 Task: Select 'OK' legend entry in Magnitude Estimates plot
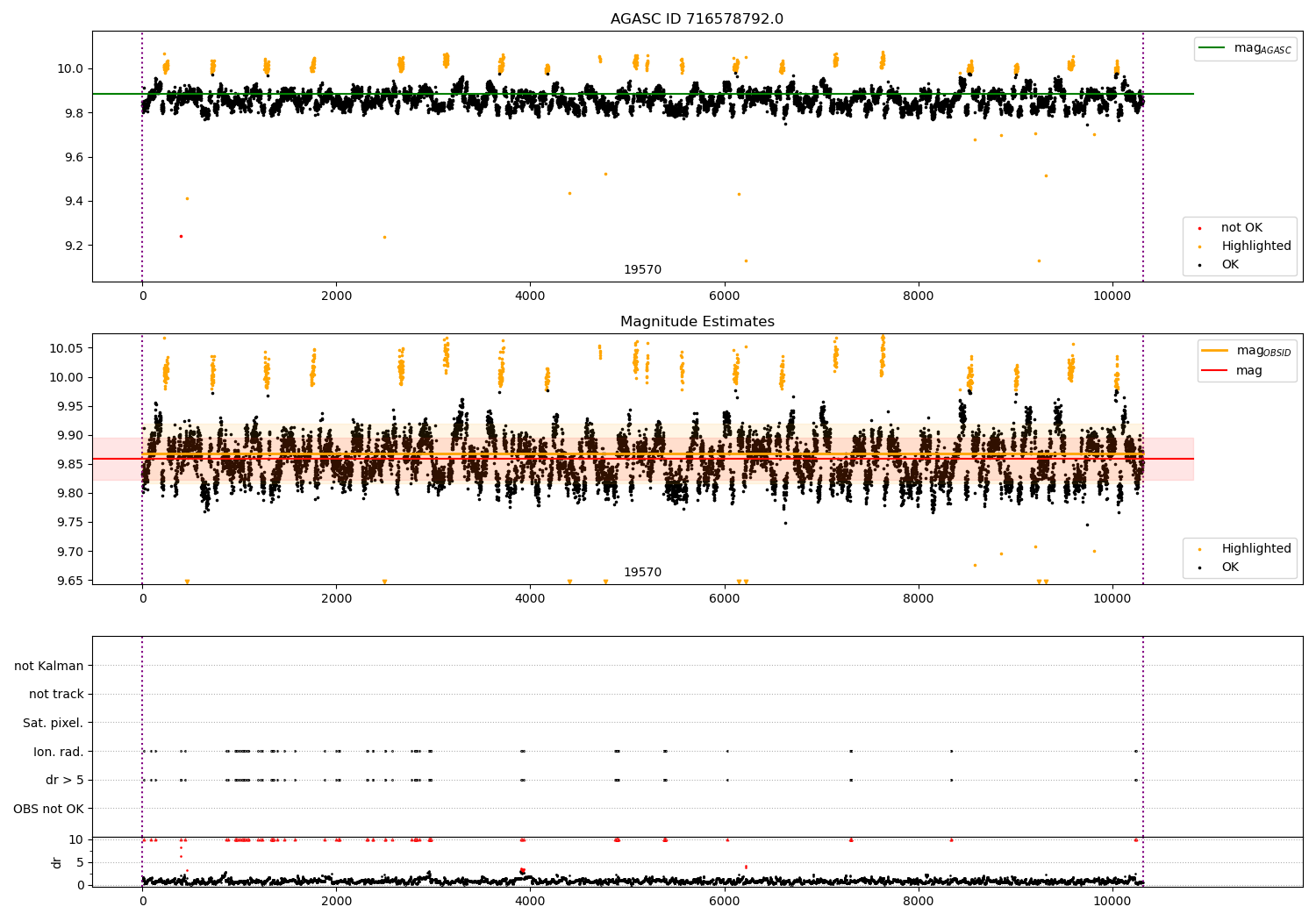1230,568
